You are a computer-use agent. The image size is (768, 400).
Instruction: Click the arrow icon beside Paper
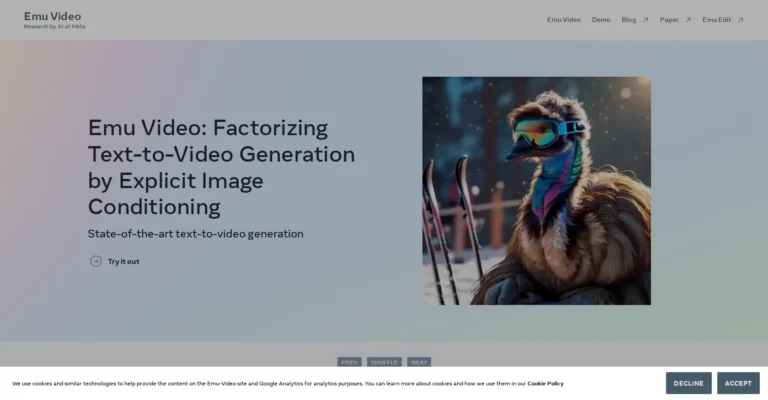click(688, 20)
